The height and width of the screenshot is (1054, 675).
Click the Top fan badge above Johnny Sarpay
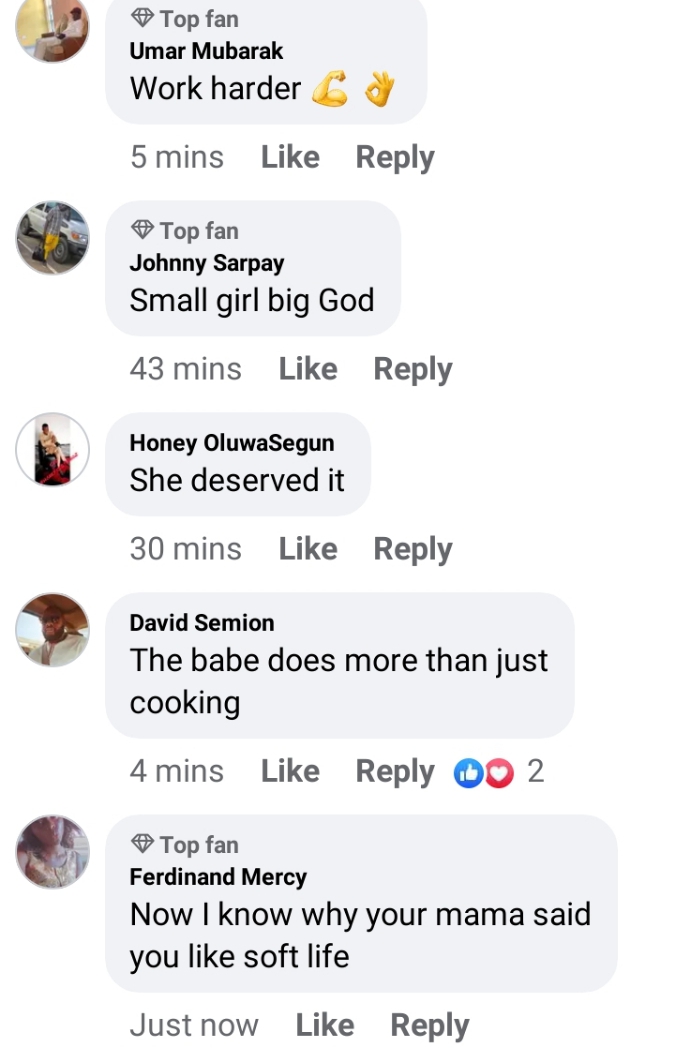coord(185,231)
